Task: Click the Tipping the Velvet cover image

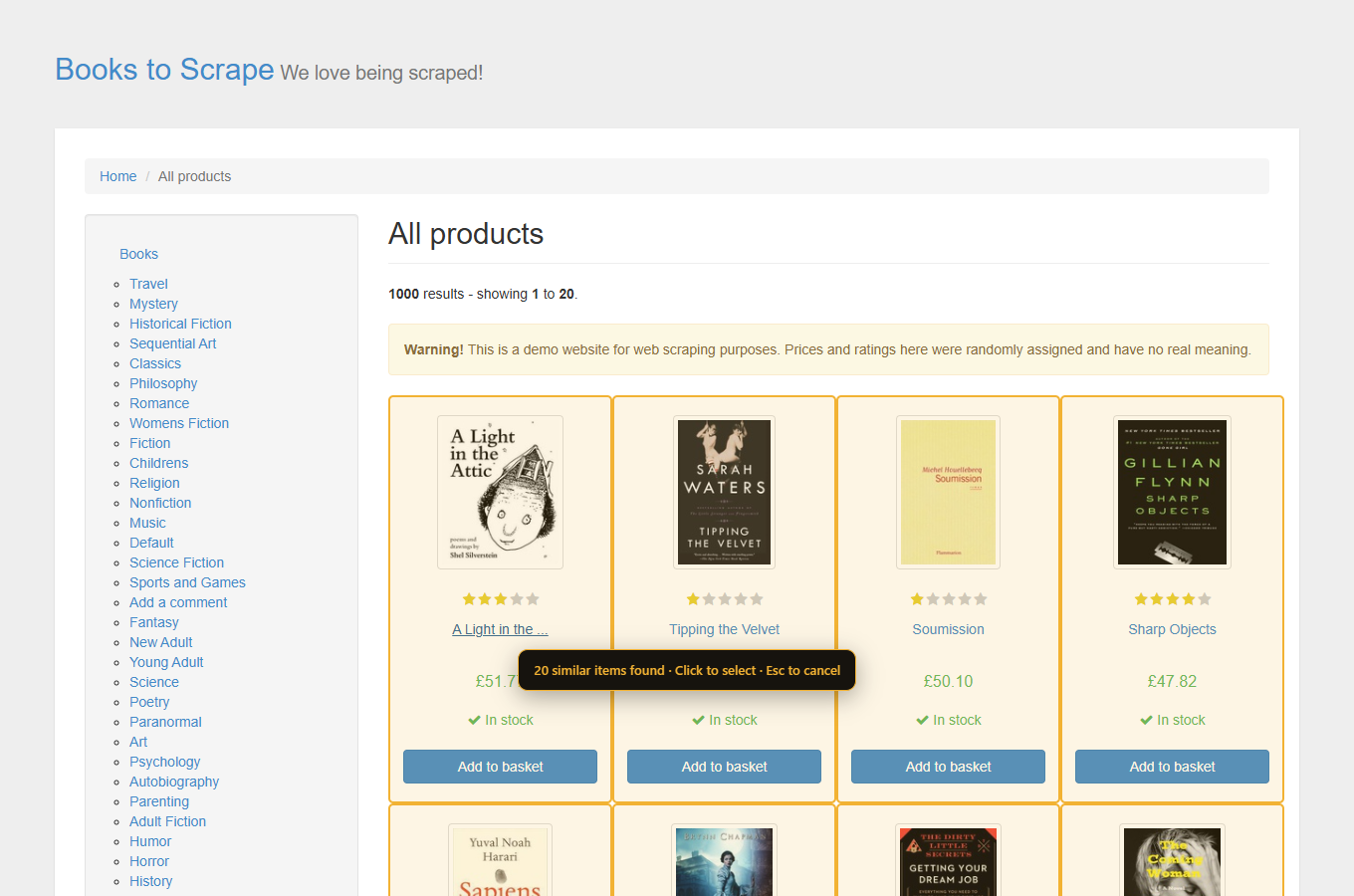Action: 724,492
